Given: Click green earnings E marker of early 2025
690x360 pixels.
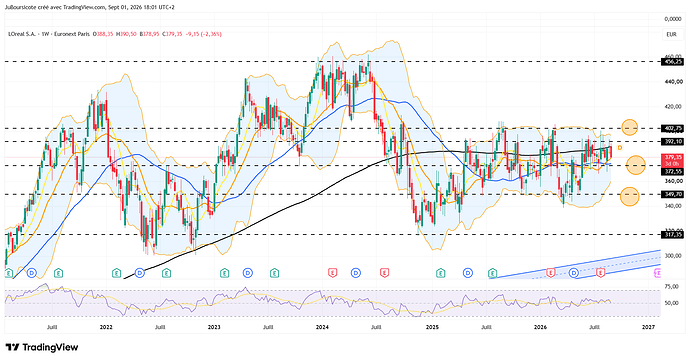Looking at the screenshot, I should [x=440, y=273].
